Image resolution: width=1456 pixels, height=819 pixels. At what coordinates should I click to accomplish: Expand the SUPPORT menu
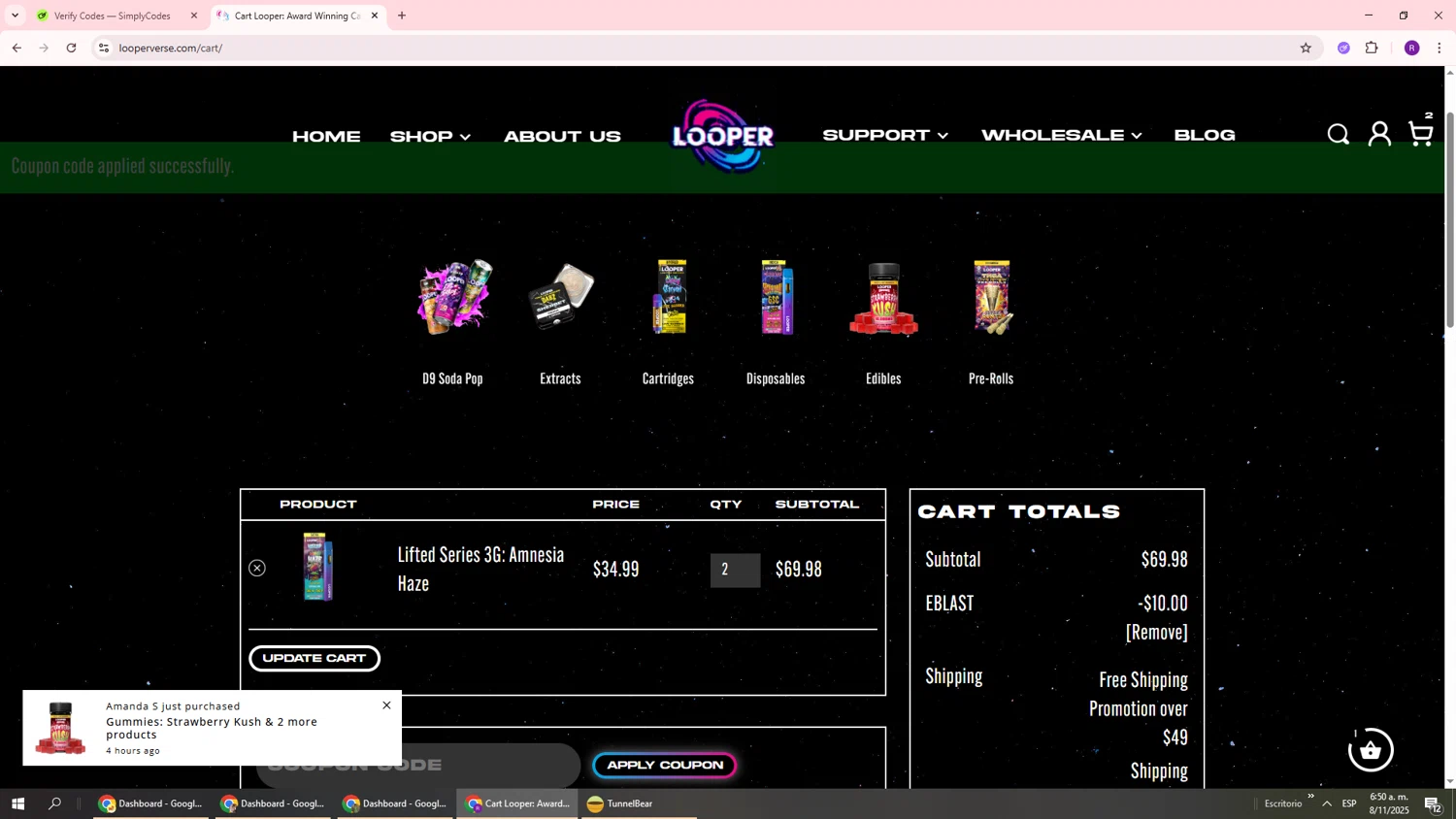885,136
